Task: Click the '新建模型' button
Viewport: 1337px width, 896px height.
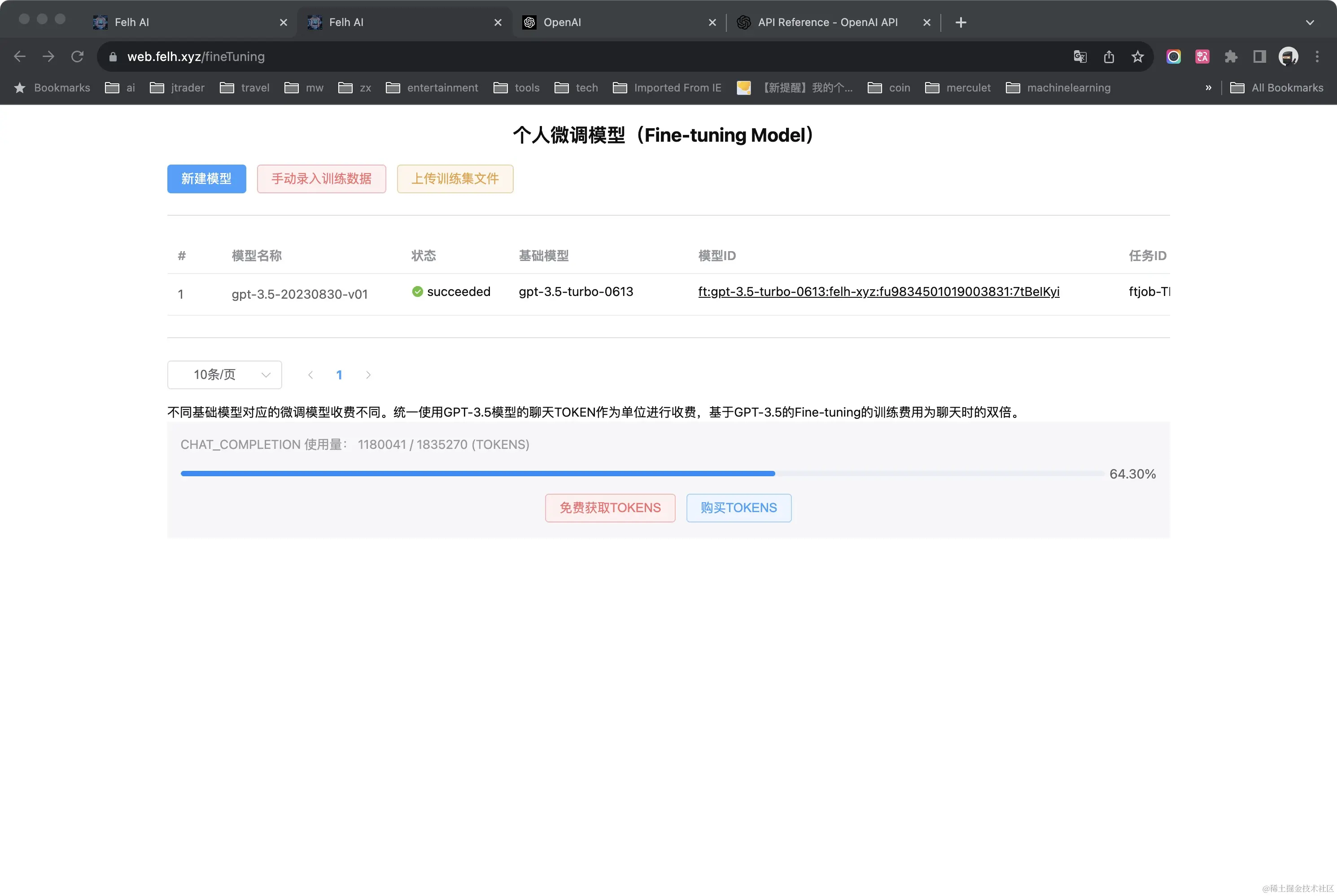Action: coord(206,179)
